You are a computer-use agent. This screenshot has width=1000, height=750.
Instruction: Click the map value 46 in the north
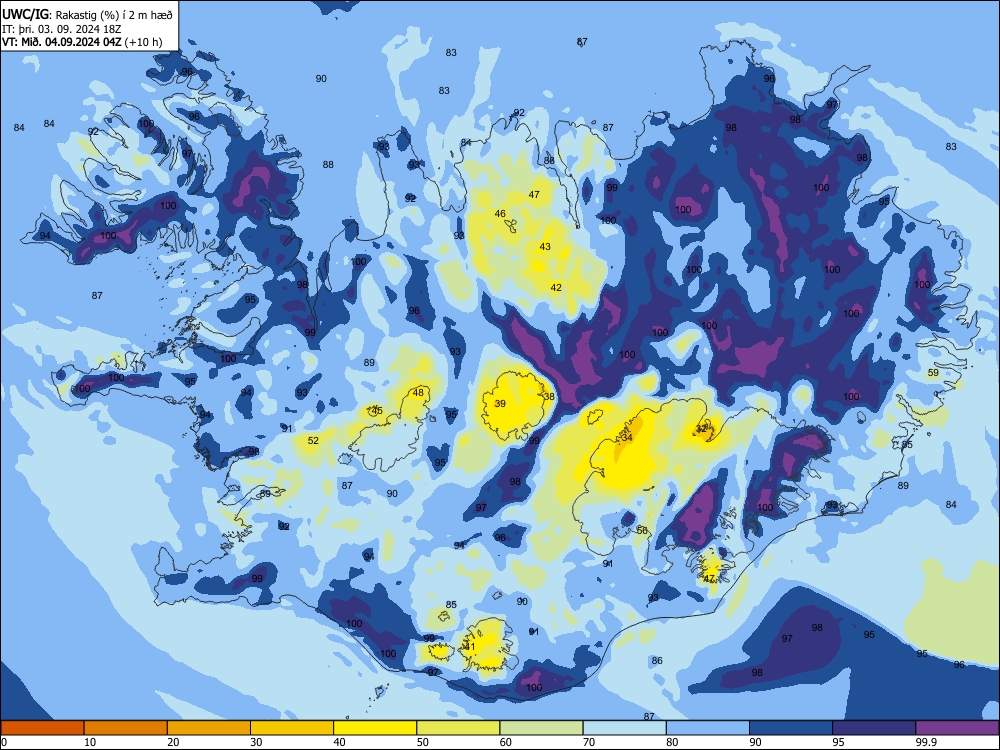click(x=500, y=214)
